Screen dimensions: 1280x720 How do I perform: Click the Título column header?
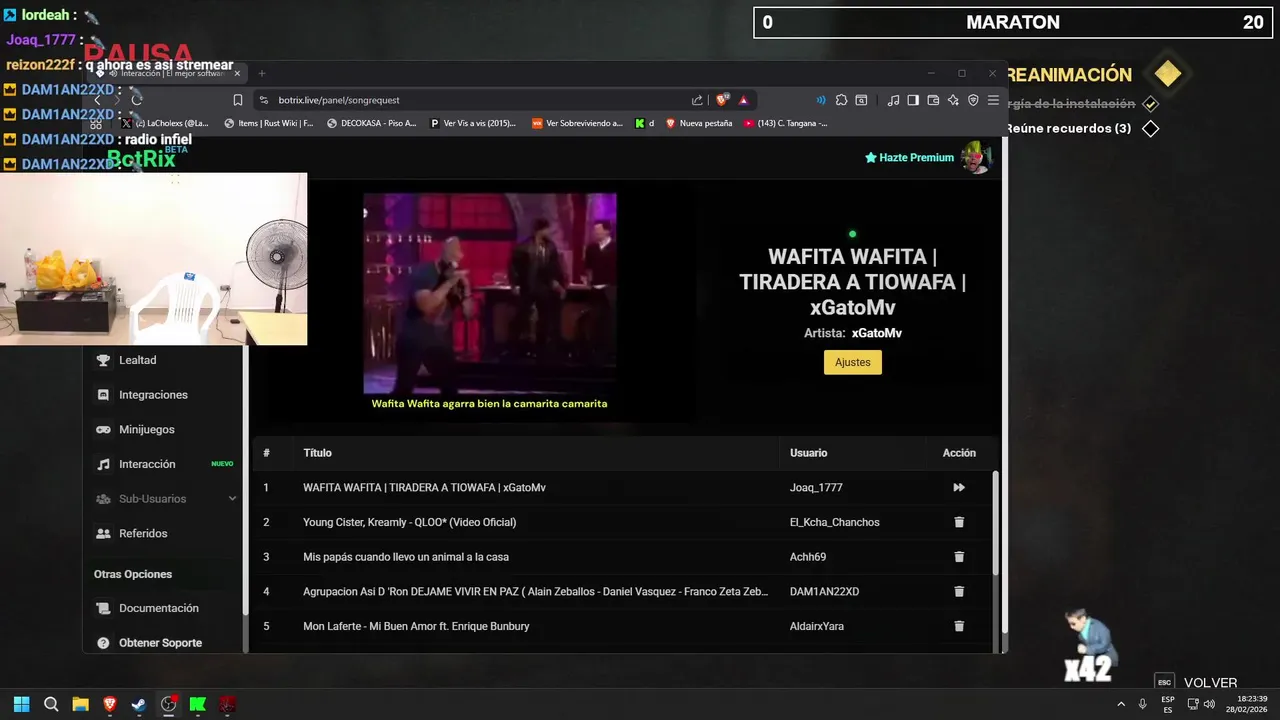click(x=317, y=453)
